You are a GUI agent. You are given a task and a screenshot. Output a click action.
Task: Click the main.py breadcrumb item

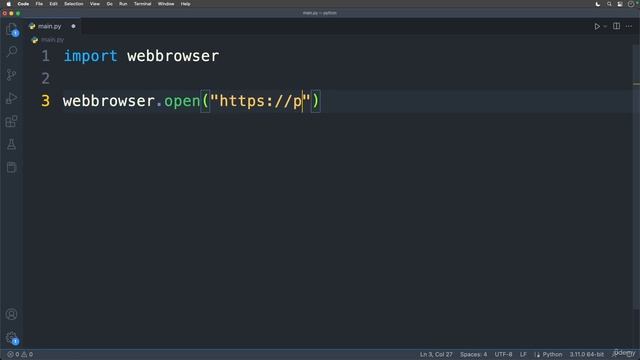click(x=52, y=40)
